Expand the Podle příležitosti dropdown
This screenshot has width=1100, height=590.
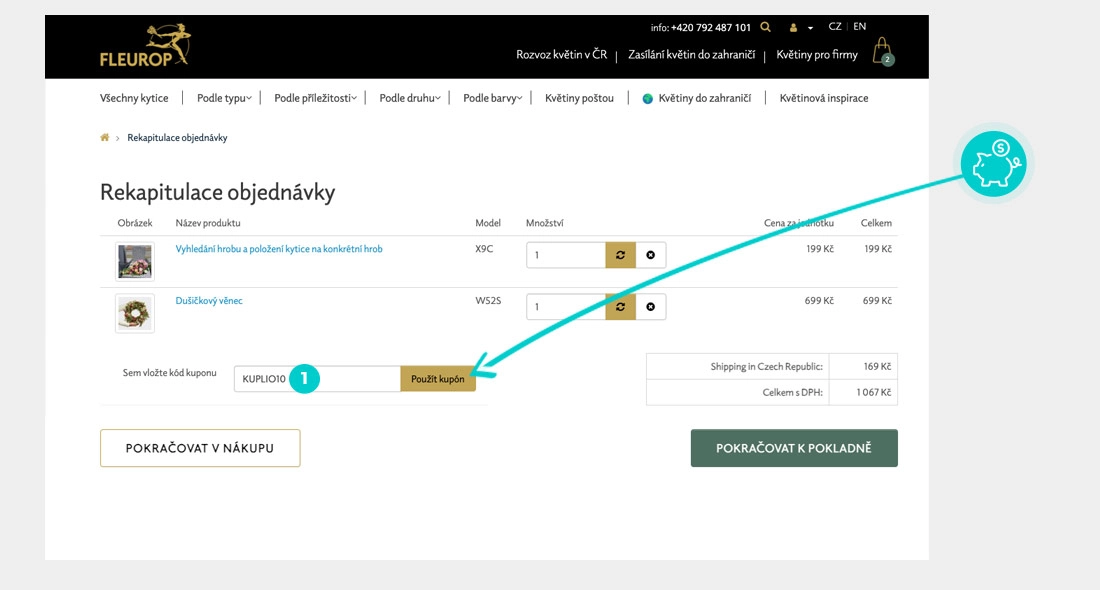[315, 98]
